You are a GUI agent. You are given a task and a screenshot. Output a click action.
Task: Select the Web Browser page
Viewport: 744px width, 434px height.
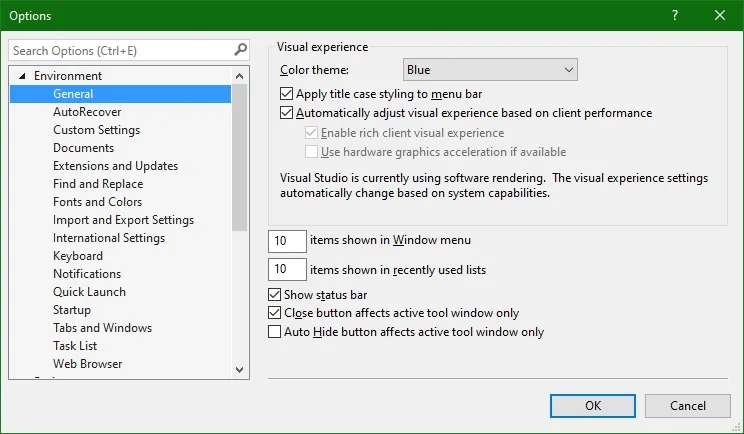87,364
